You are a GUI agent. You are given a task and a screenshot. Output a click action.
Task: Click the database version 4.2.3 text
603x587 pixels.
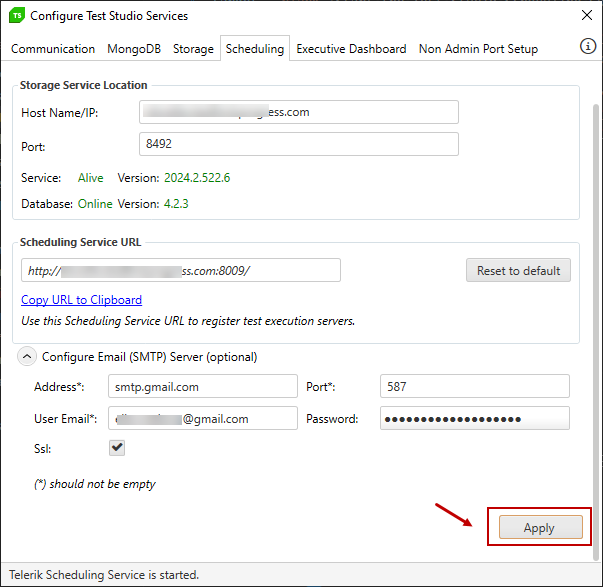[x=176, y=204]
